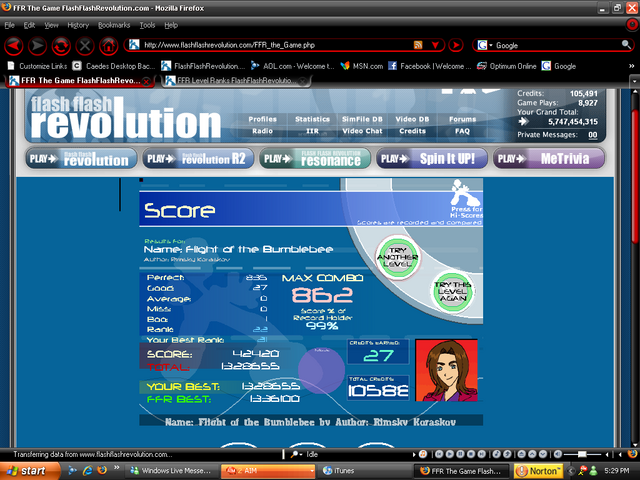Open the list all tabs dropdown

(632, 80)
